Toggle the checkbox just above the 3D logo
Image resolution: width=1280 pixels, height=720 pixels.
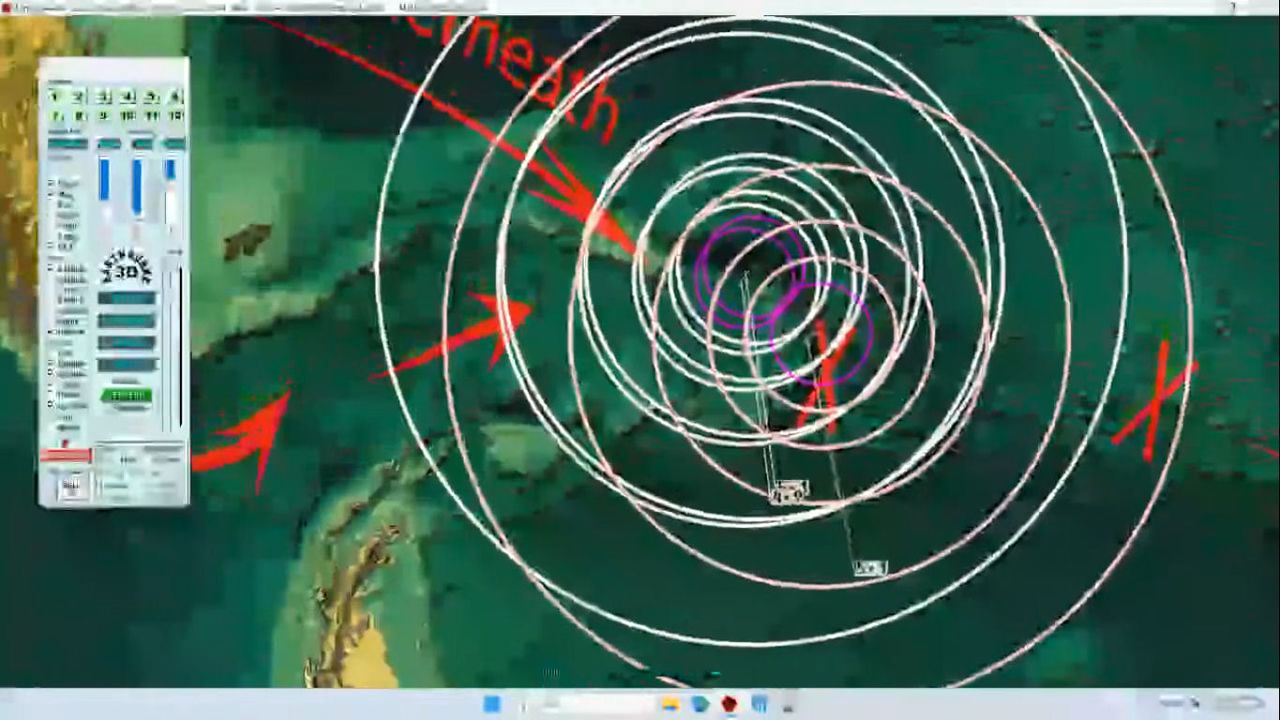click(x=52, y=245)
